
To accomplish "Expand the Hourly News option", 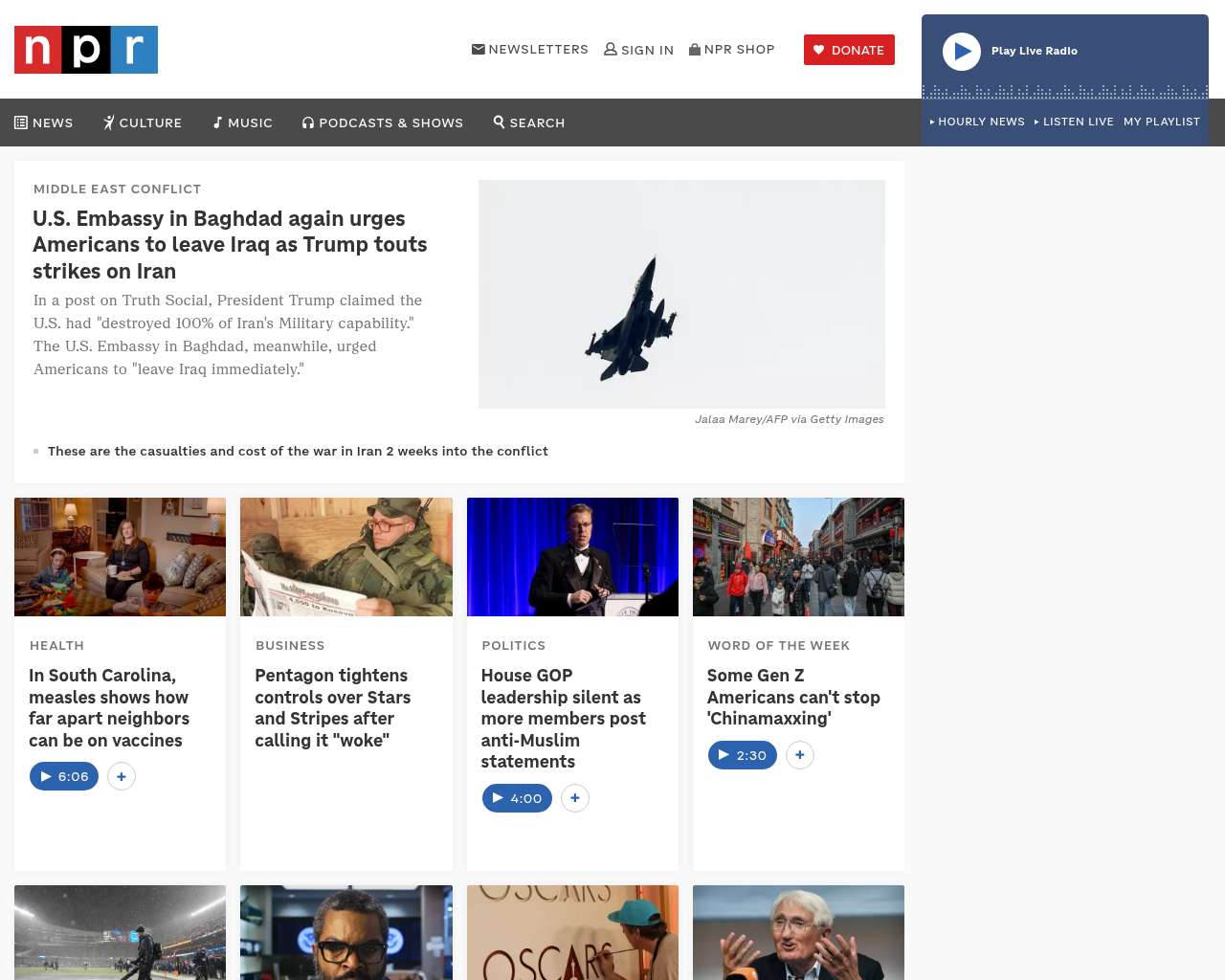I will click(x=977, y=122).
